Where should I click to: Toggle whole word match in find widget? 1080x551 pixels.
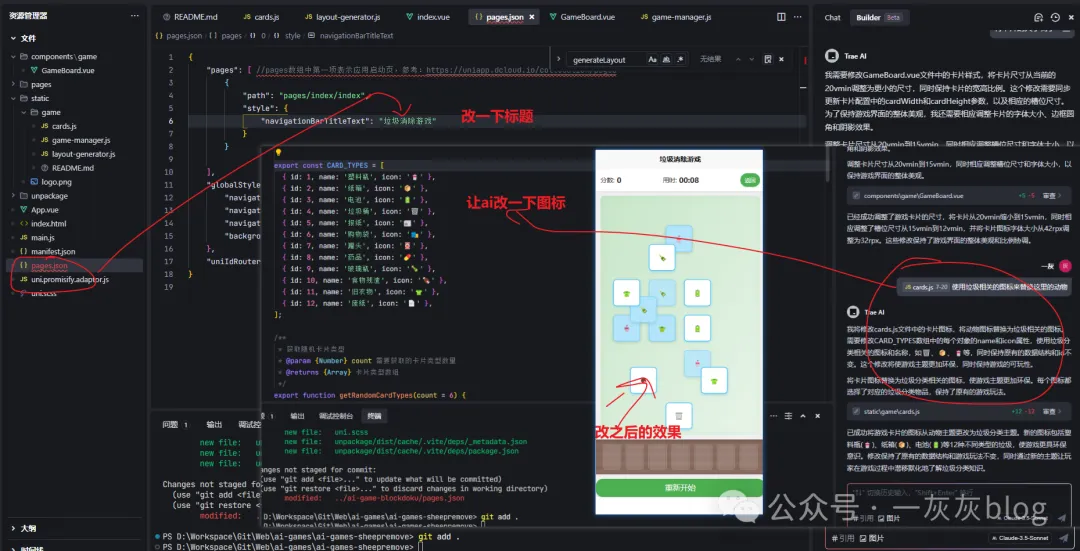point(665,60)
